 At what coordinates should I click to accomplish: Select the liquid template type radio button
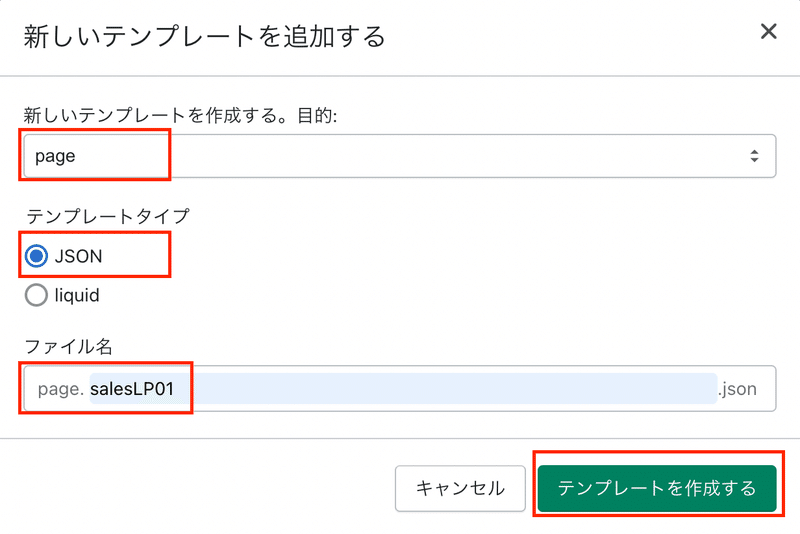36,295
